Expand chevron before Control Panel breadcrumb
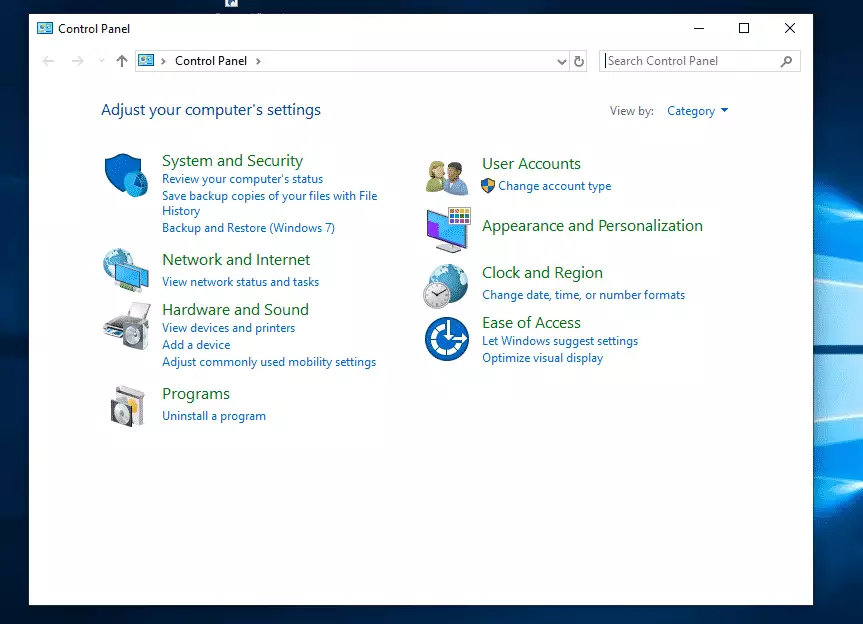The width and height of the screenshot is (863, 624). click(163, 61)
